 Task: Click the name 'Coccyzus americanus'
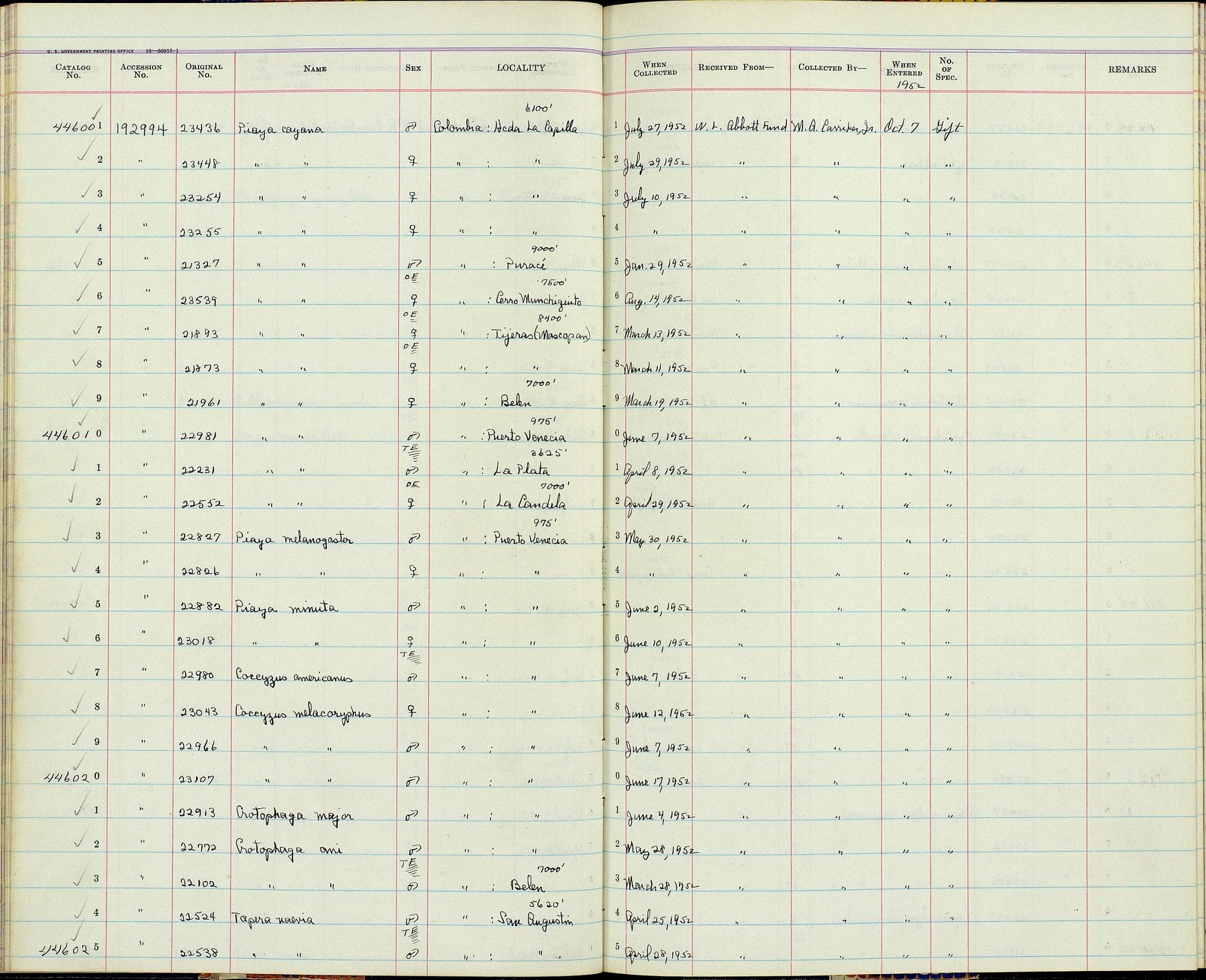pyautogui.click(x=294, y=677)
